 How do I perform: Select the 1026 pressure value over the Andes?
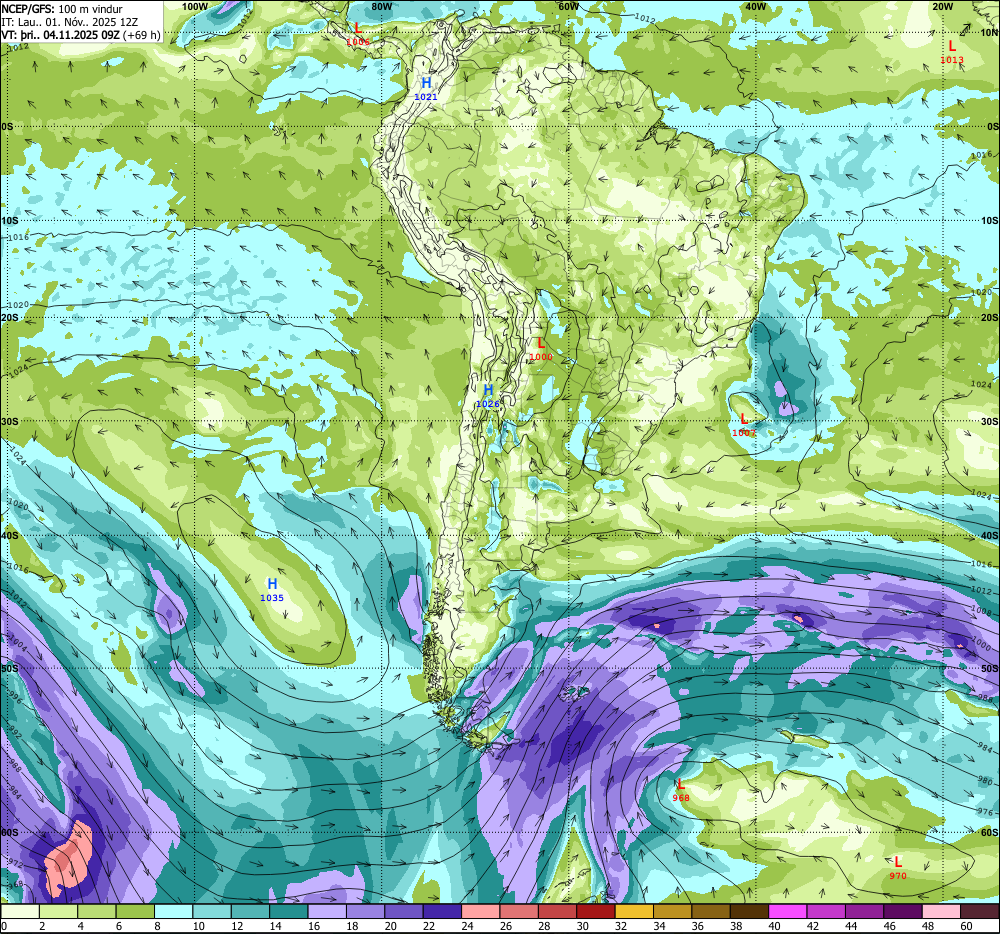tap(488, 404)
